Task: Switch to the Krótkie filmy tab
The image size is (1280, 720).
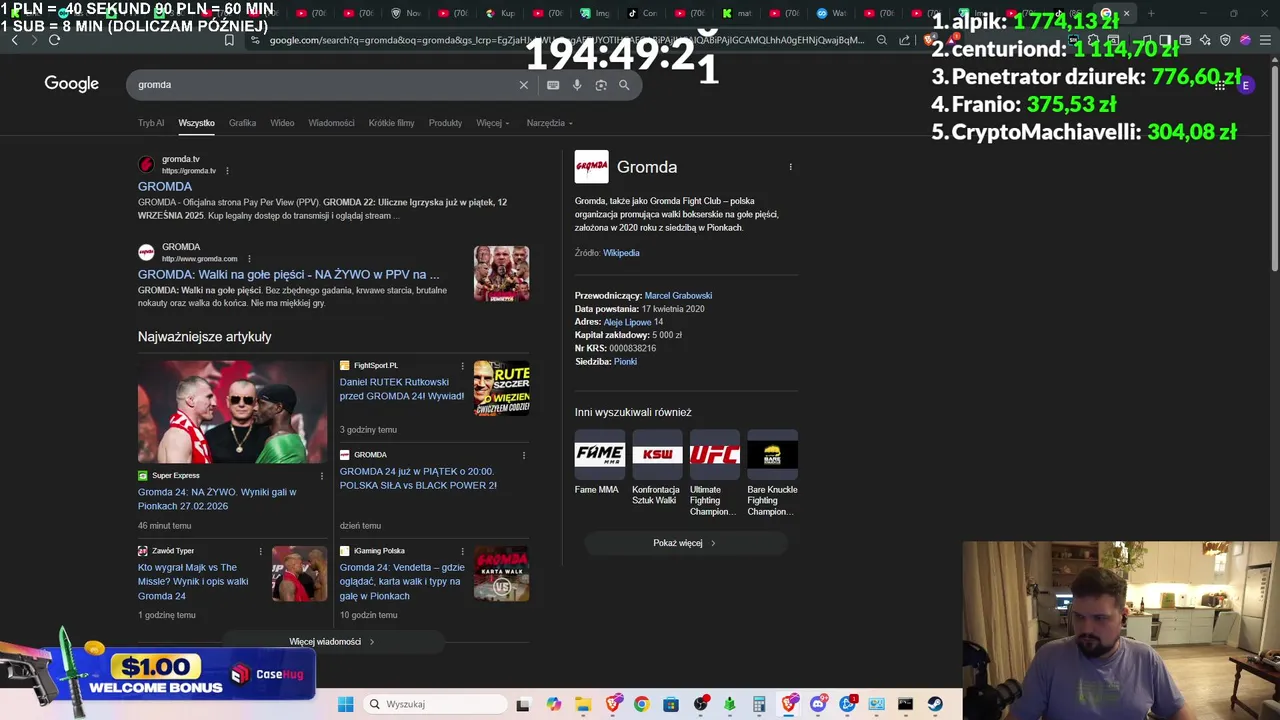Action: (x=391, y=123)
